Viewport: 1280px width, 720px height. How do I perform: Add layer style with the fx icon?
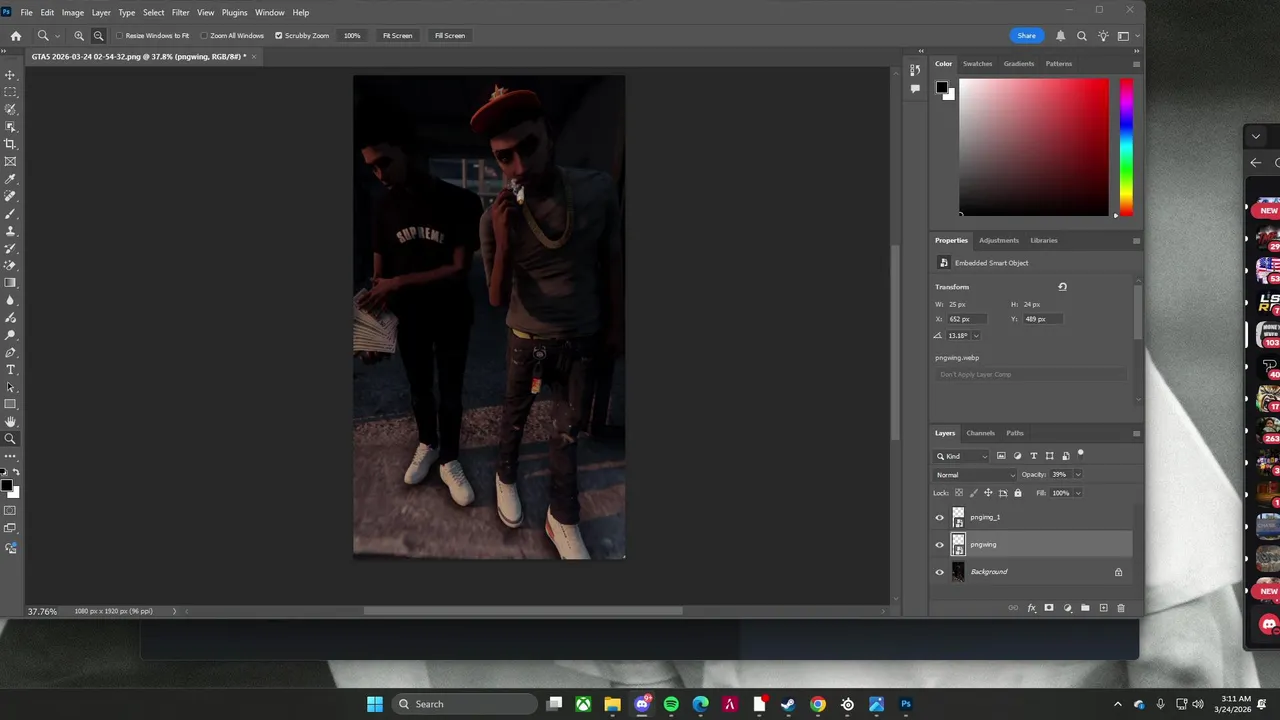pos(1031,608)
